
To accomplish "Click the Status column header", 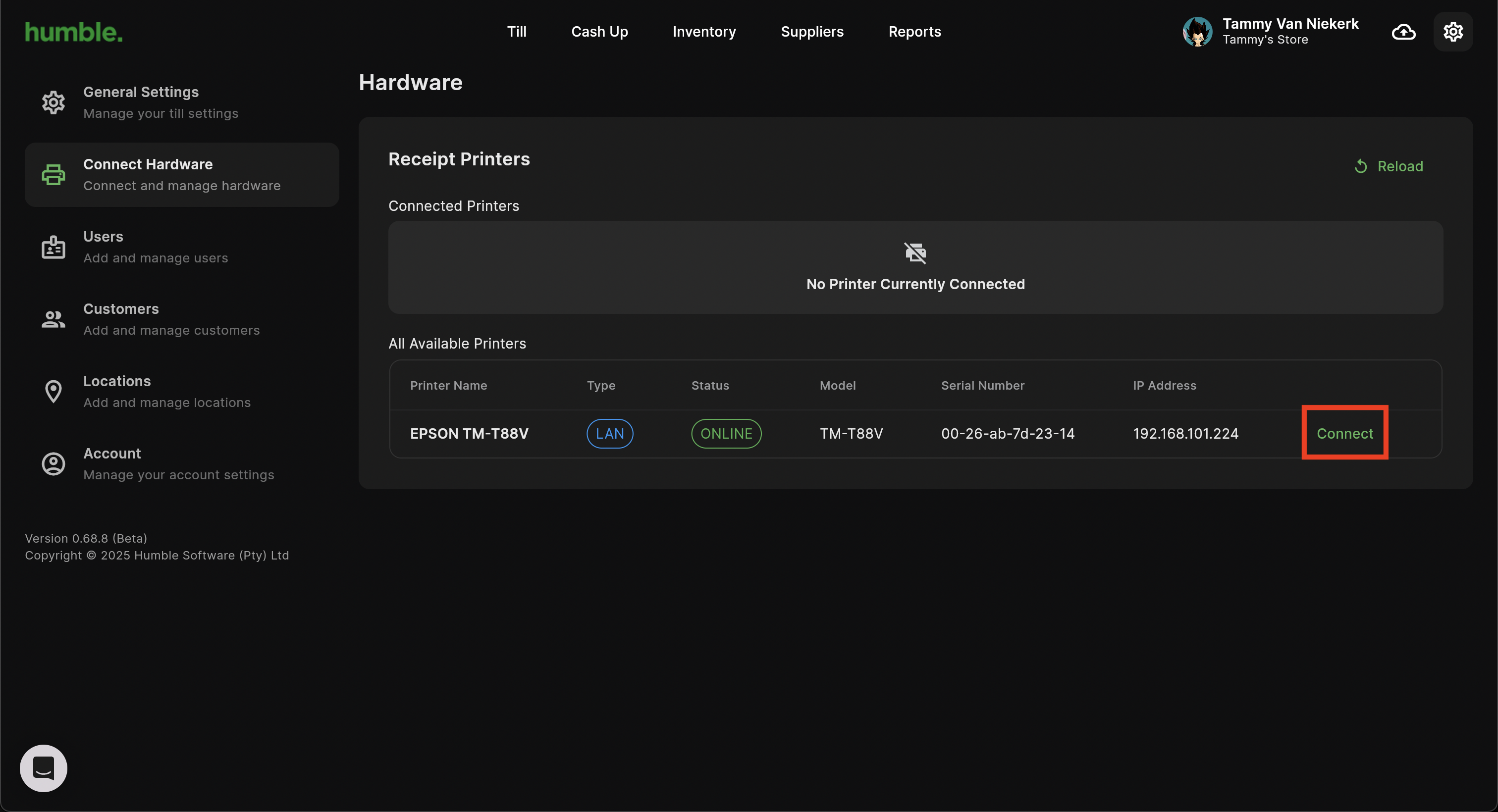I will click(x=710, y=385).
